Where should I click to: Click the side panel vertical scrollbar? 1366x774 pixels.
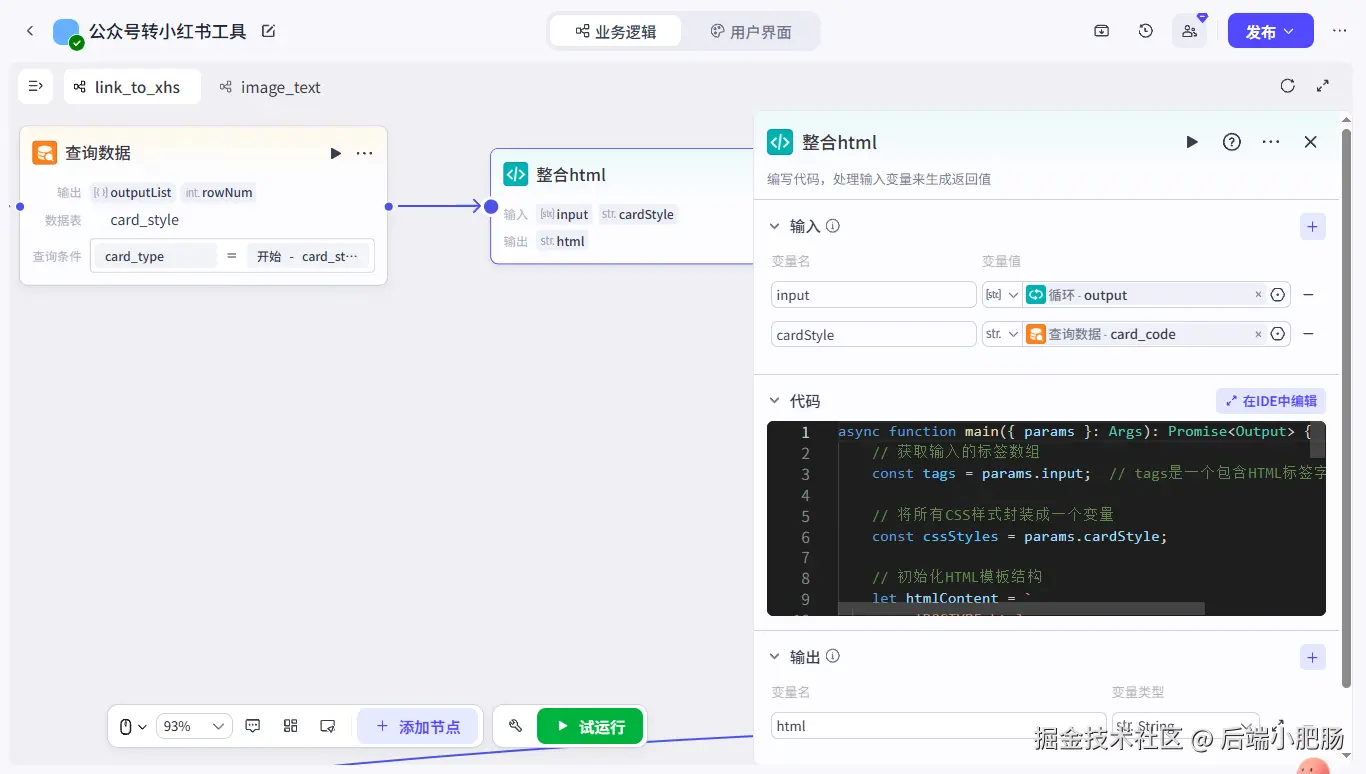[1346, 408]
